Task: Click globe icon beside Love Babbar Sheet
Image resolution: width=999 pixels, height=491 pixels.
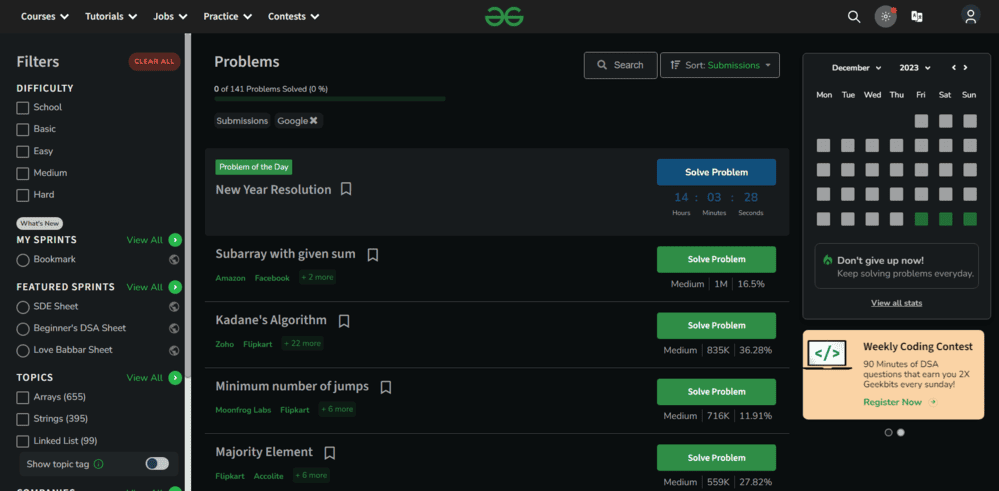Action: pyautogui.click(x=174, y=350)
